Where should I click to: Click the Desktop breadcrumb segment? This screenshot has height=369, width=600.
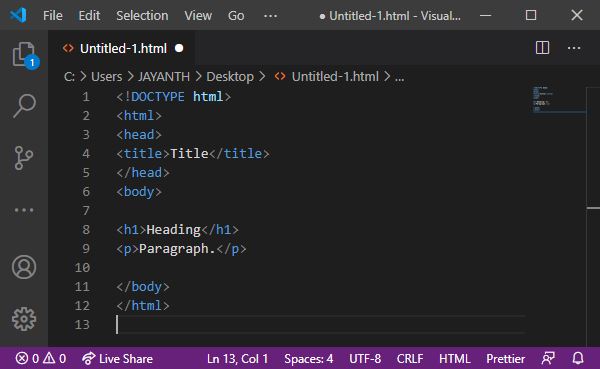[230, 77]
